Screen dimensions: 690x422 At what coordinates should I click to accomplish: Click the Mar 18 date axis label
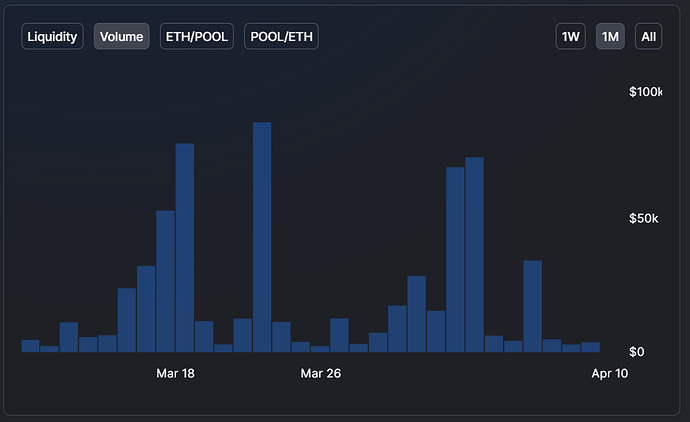click(x=176, y=373)
